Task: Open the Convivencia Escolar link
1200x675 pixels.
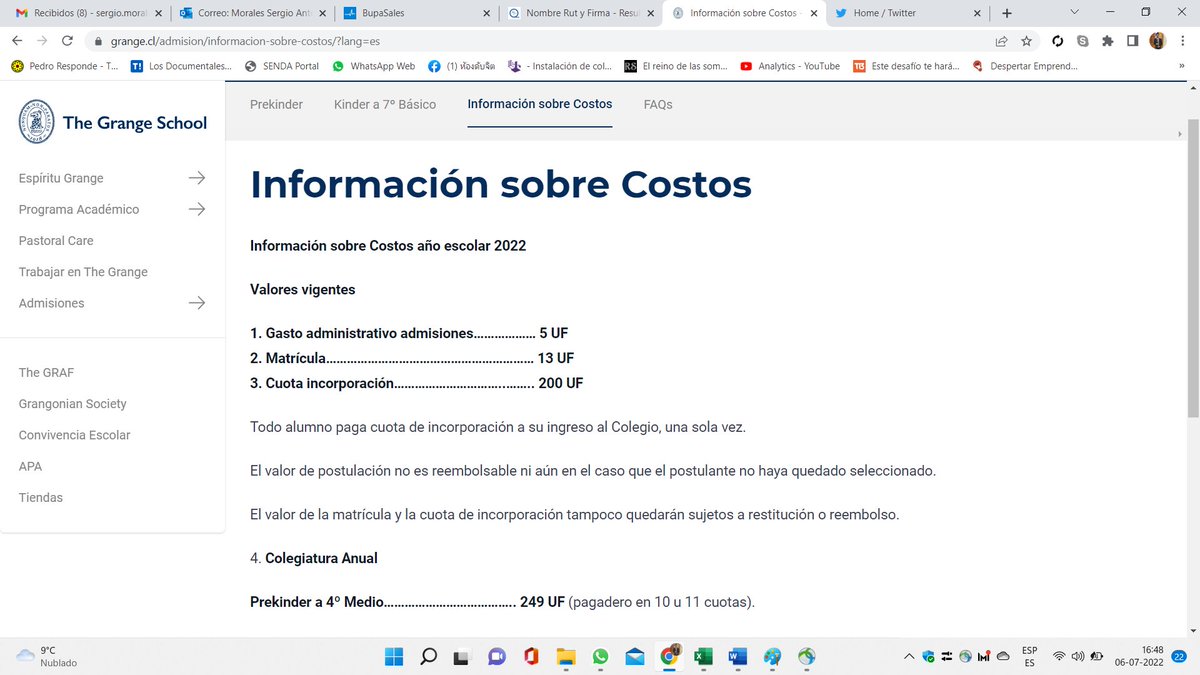Action: 74,435
